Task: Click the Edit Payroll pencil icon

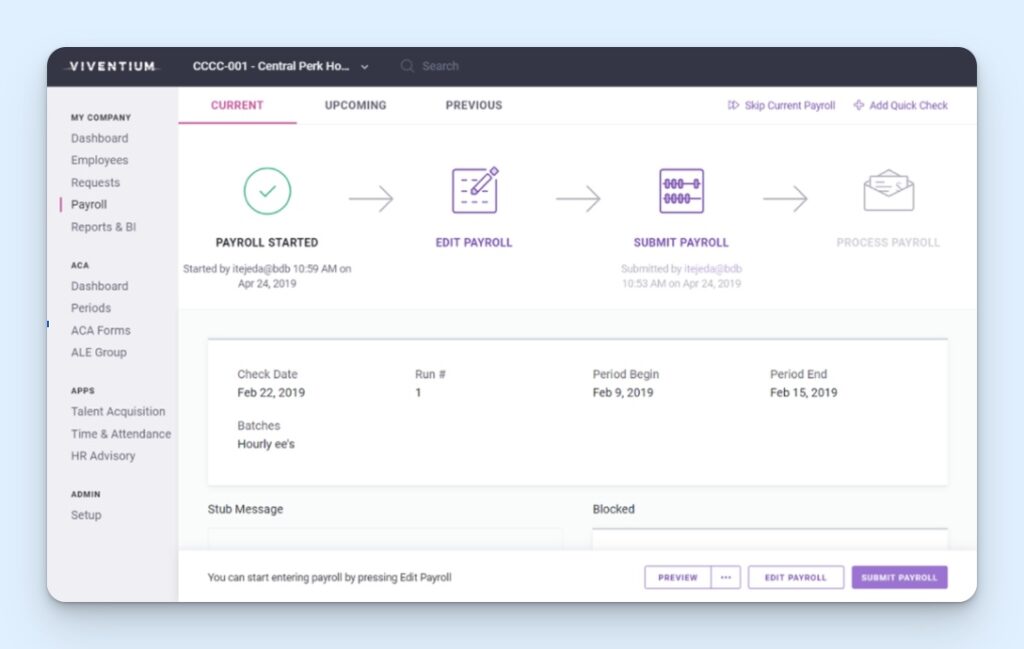Action: [x=475, y=190]
